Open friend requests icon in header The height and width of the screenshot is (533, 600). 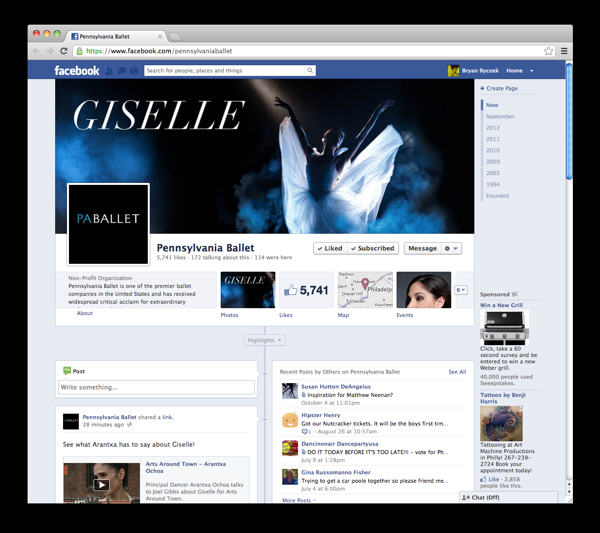click(109, 71)
